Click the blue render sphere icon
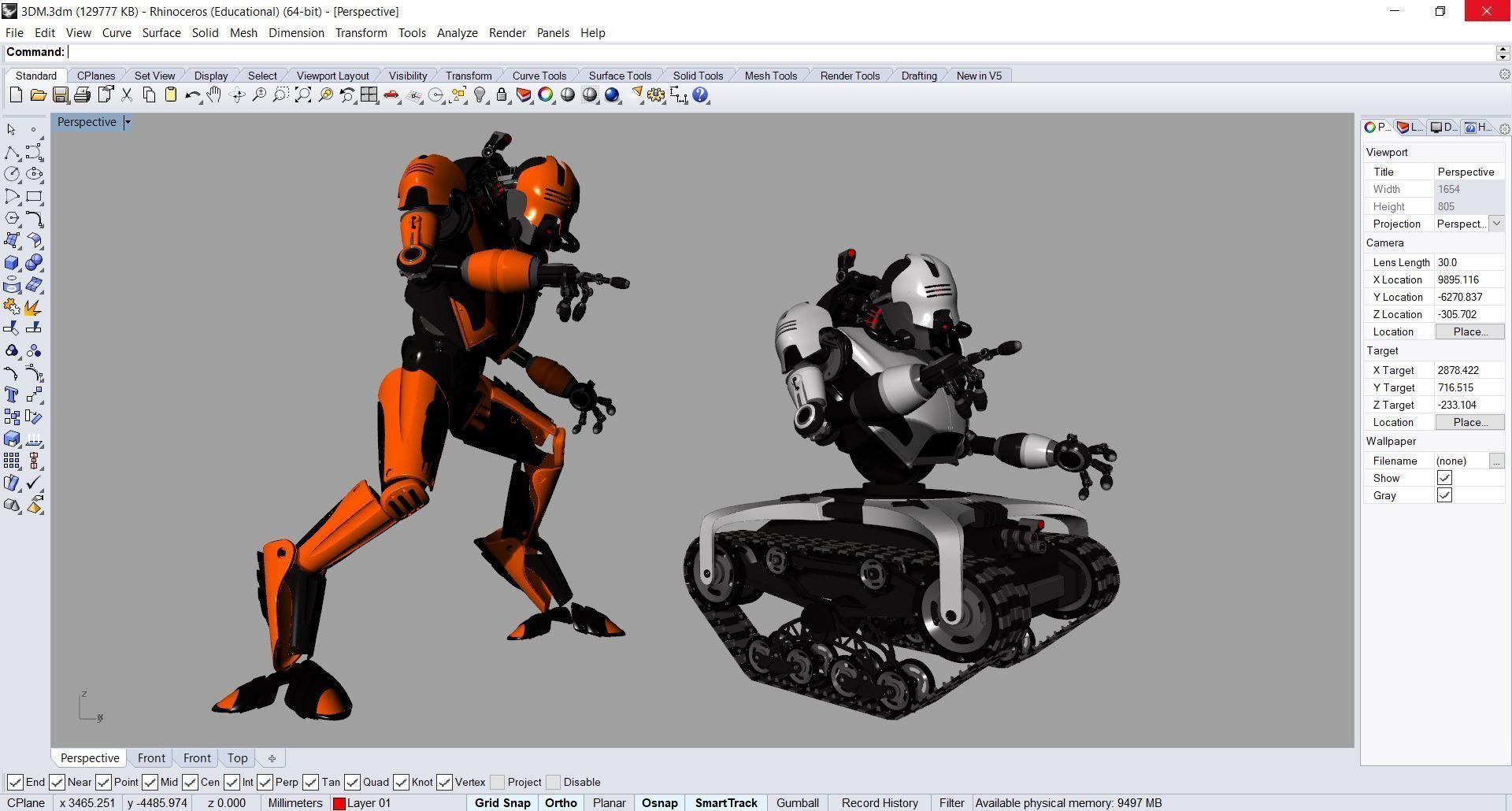Viewport: 1512px width, 811px height. pyautogui.click(x=612, y=95)
